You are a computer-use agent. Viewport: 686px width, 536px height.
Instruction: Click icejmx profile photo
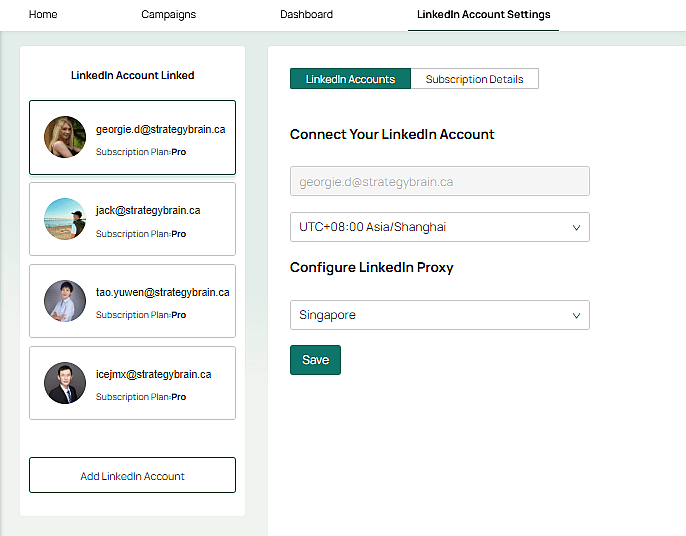click(x=65, y=383)
